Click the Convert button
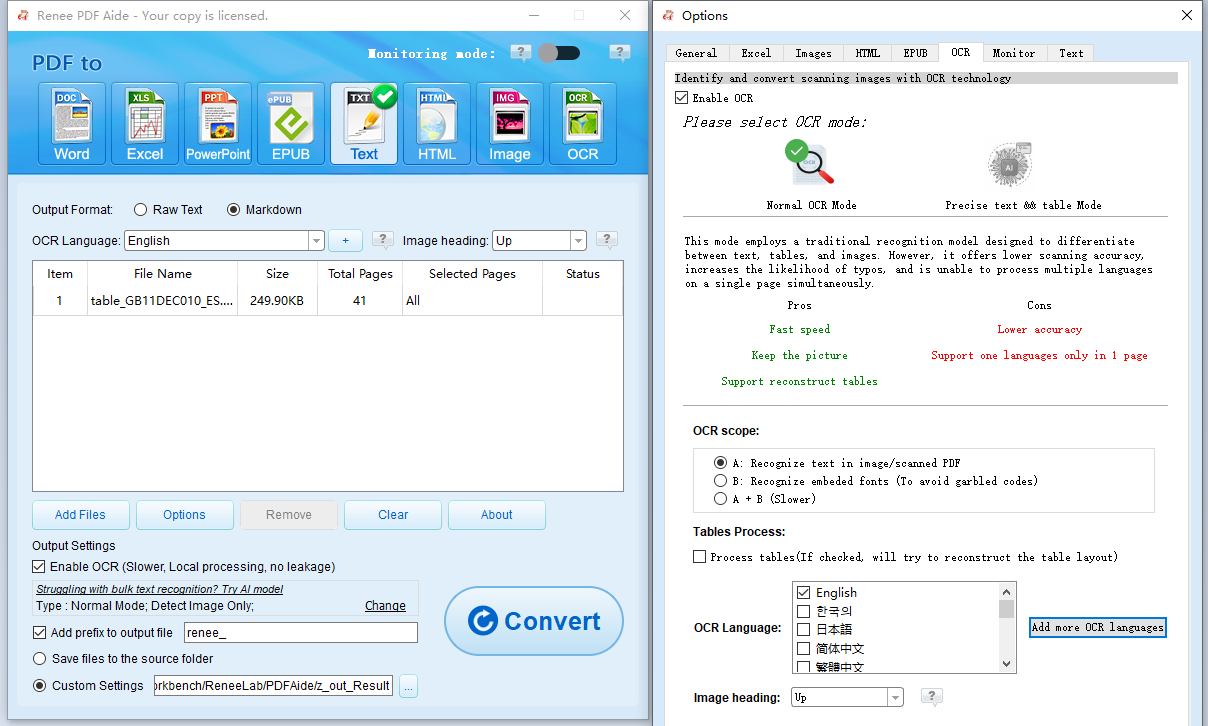This screenshot has width=1208, height=726. (534, 621)
